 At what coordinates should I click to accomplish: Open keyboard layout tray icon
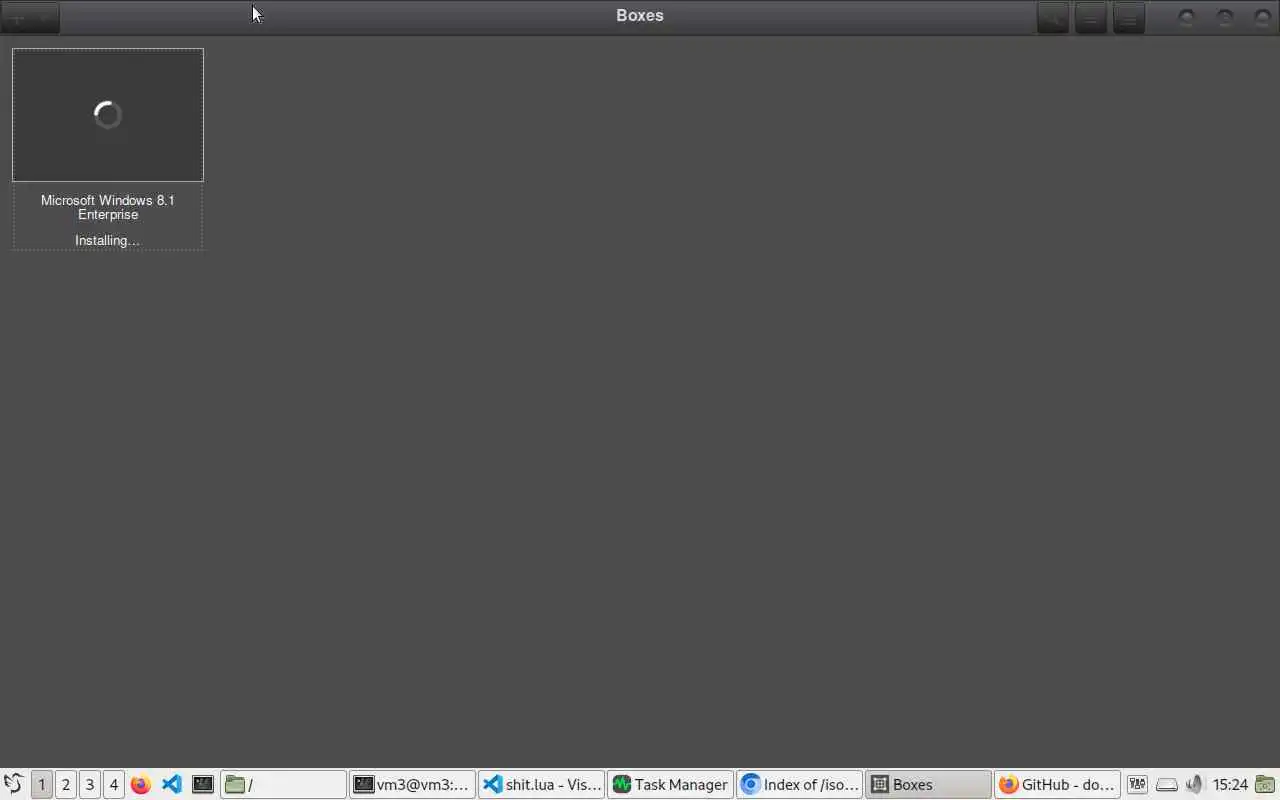coord(1137,784)
